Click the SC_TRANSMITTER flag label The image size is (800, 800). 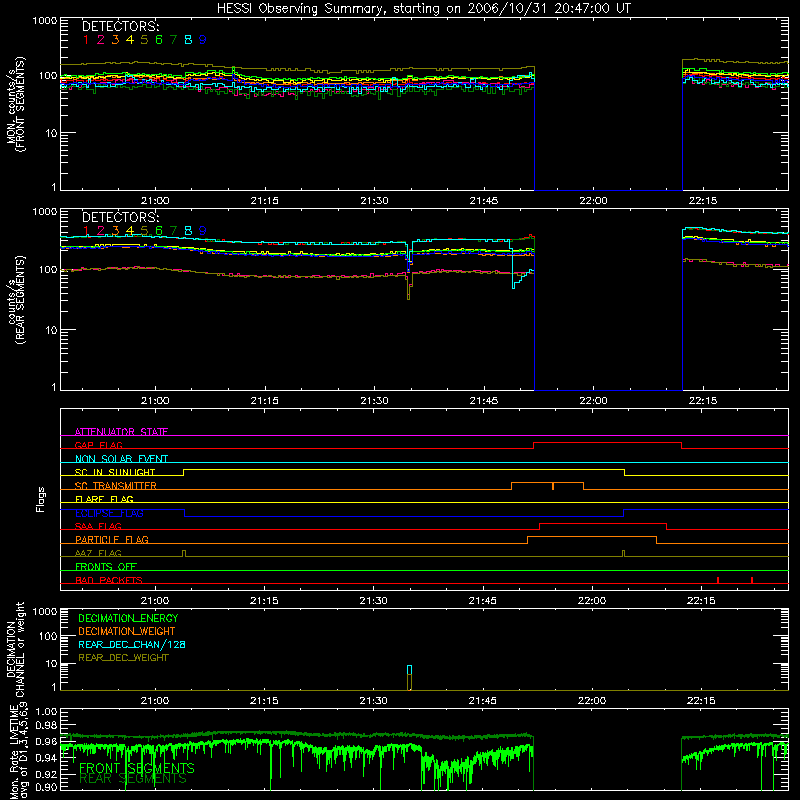tap(116, 485)
